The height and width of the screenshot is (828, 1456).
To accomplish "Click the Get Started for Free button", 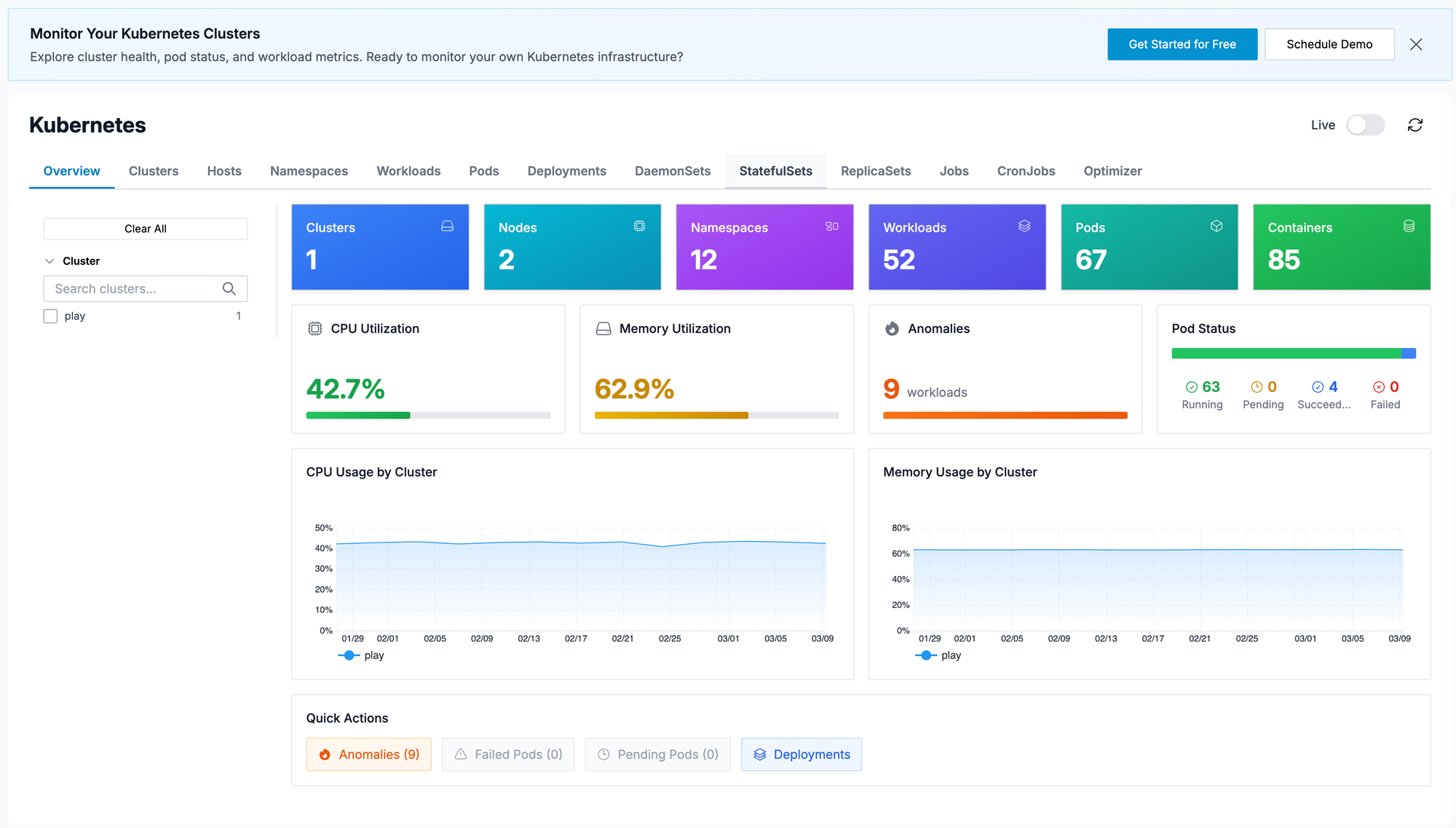I will click(x=1182, y=44).
